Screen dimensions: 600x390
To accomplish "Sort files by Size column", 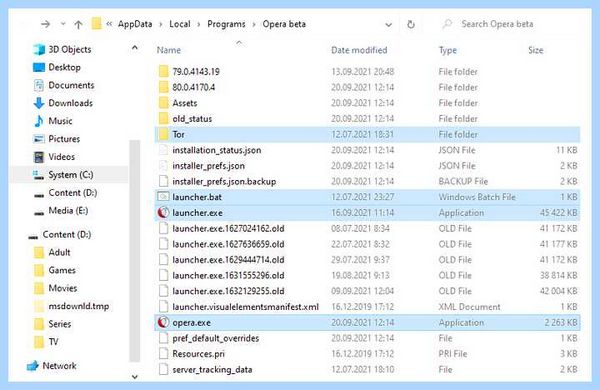I will [536, 50].
